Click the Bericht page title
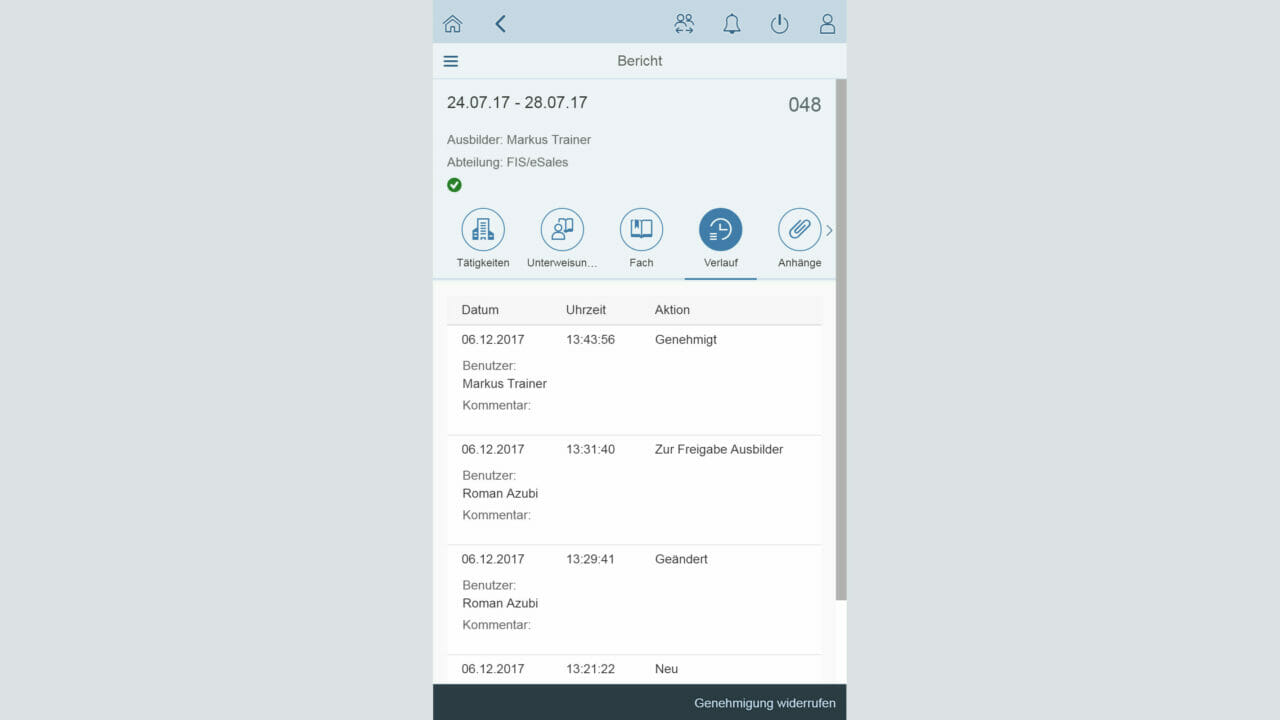1280x720 pixels. [x=640, y=61]
